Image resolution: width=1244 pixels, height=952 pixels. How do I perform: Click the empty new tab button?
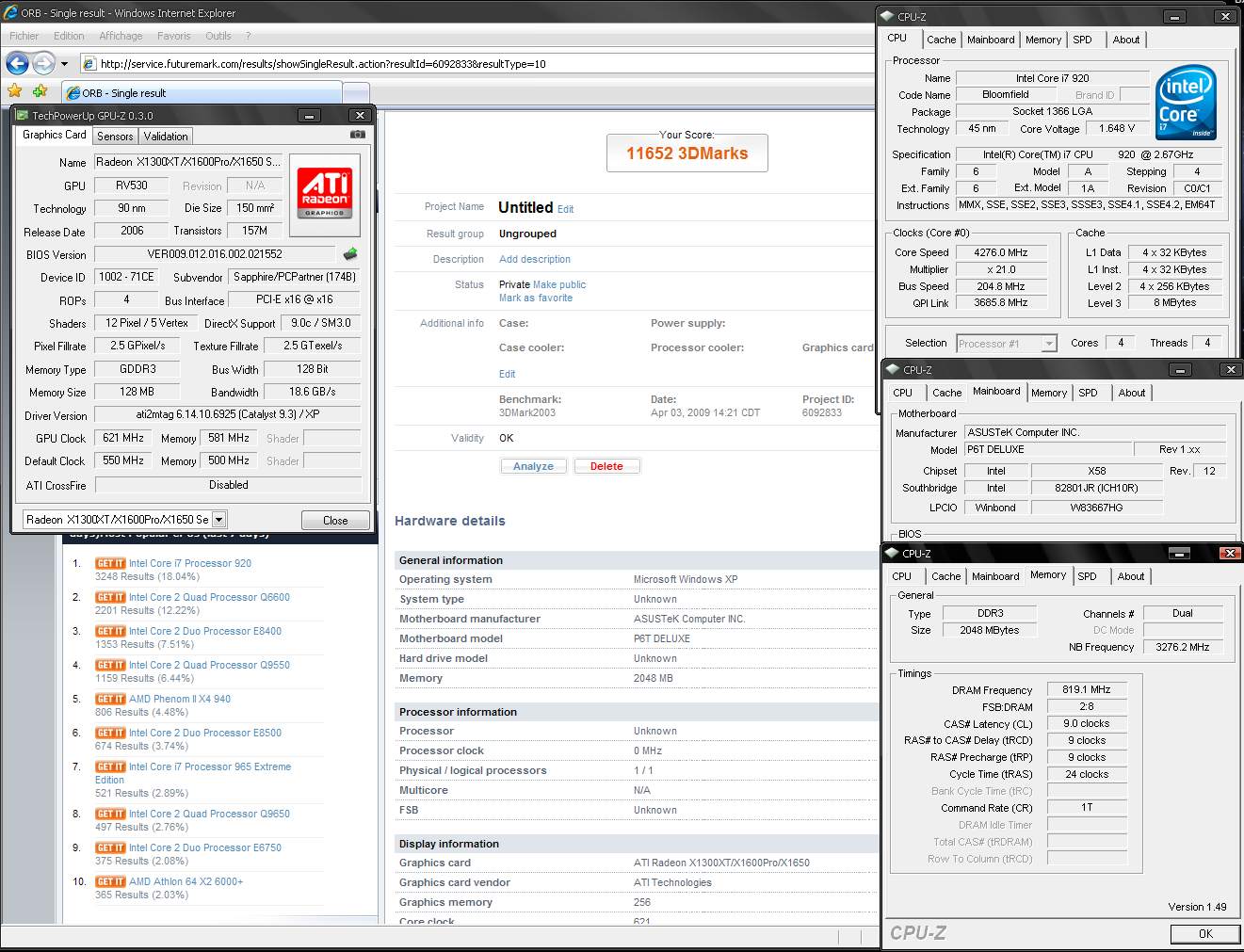[x=356, y=92]
